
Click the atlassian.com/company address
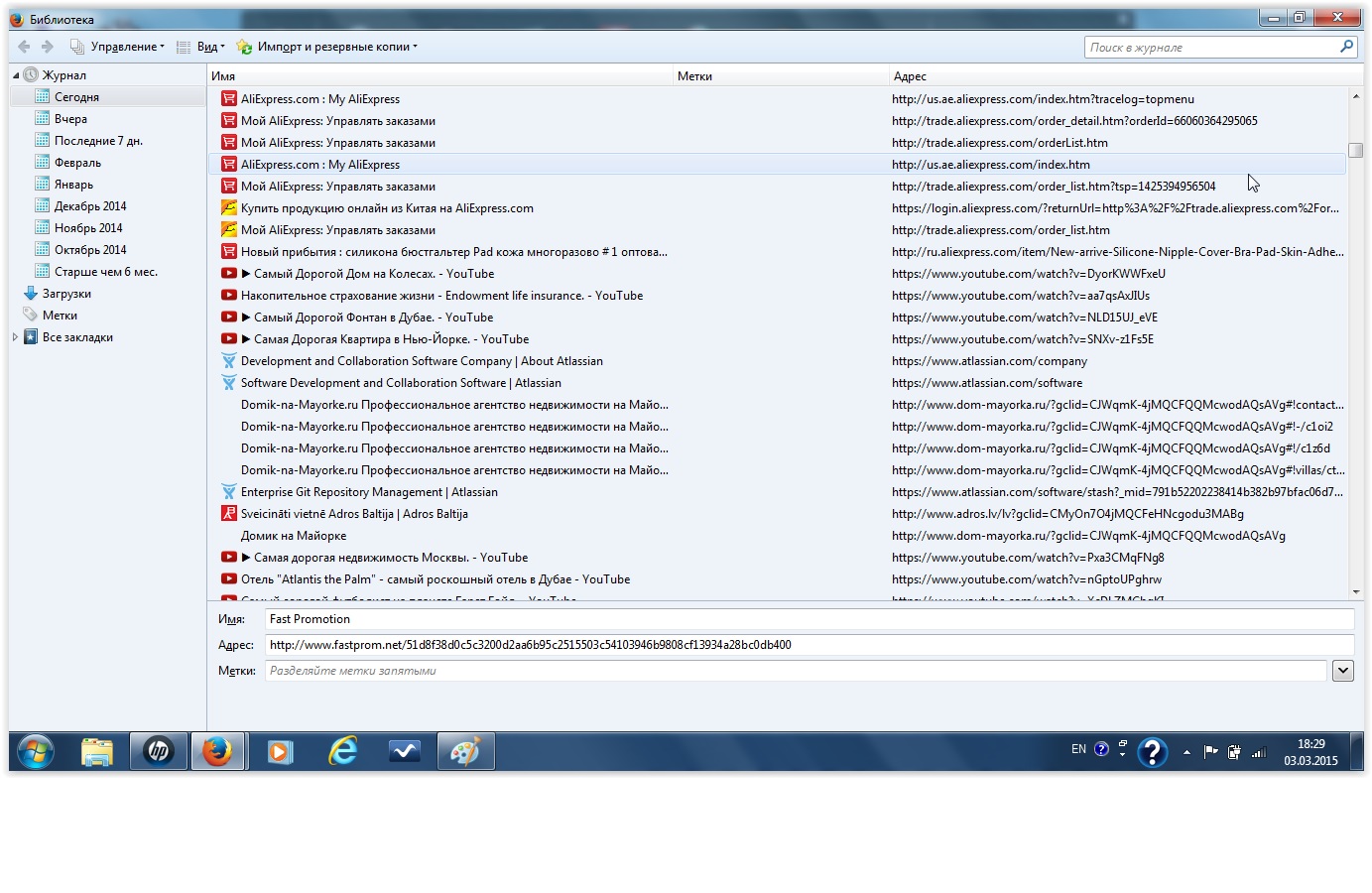tap(989, 361)
